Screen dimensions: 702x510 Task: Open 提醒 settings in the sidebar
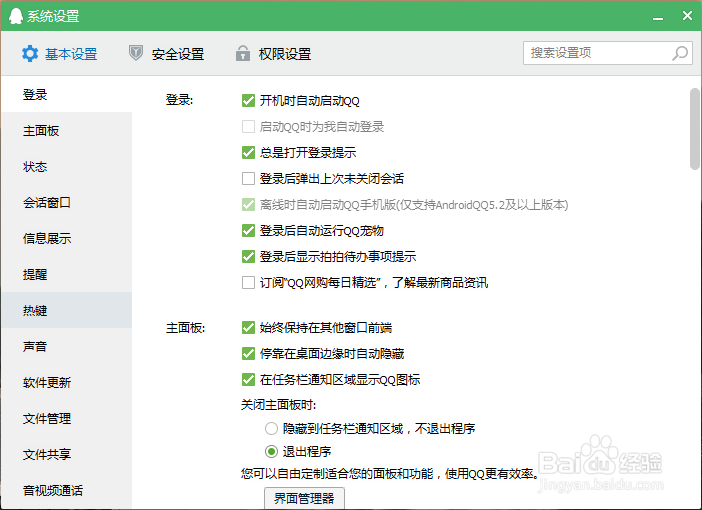(x=67, y=274)
